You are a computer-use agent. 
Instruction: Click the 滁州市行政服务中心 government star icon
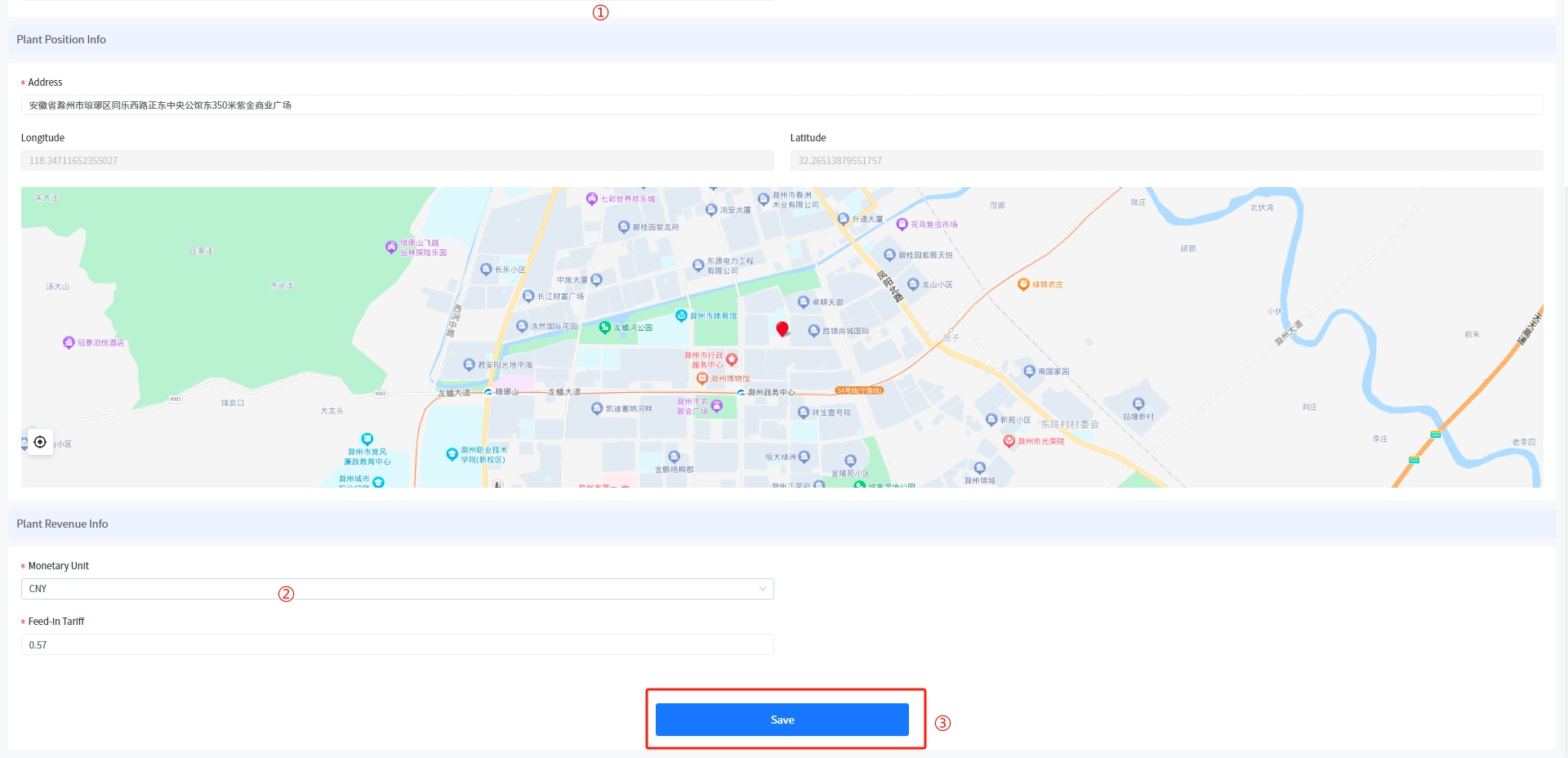click(x=732, y=359)
